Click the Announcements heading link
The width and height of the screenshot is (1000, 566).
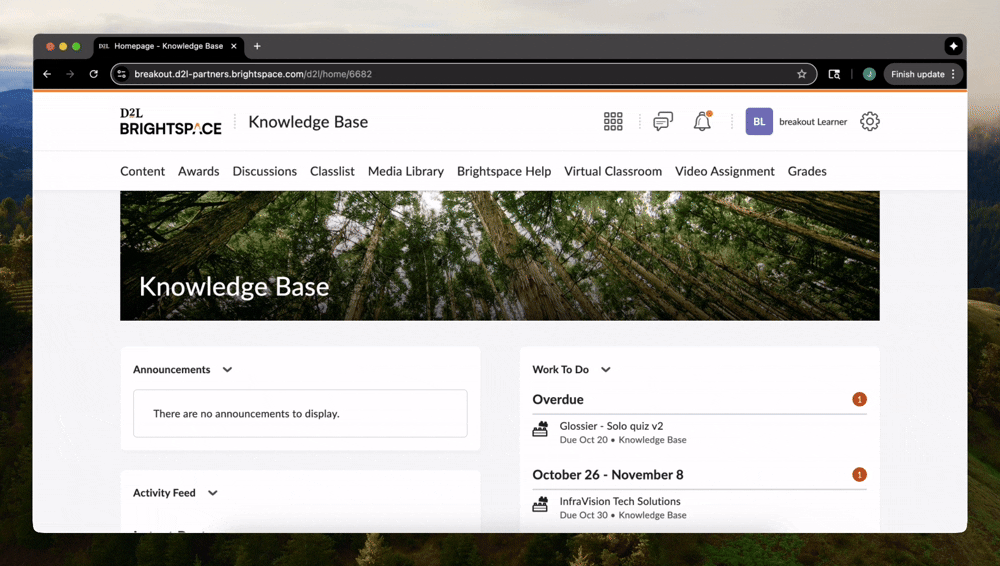click(x=172, y=369)
